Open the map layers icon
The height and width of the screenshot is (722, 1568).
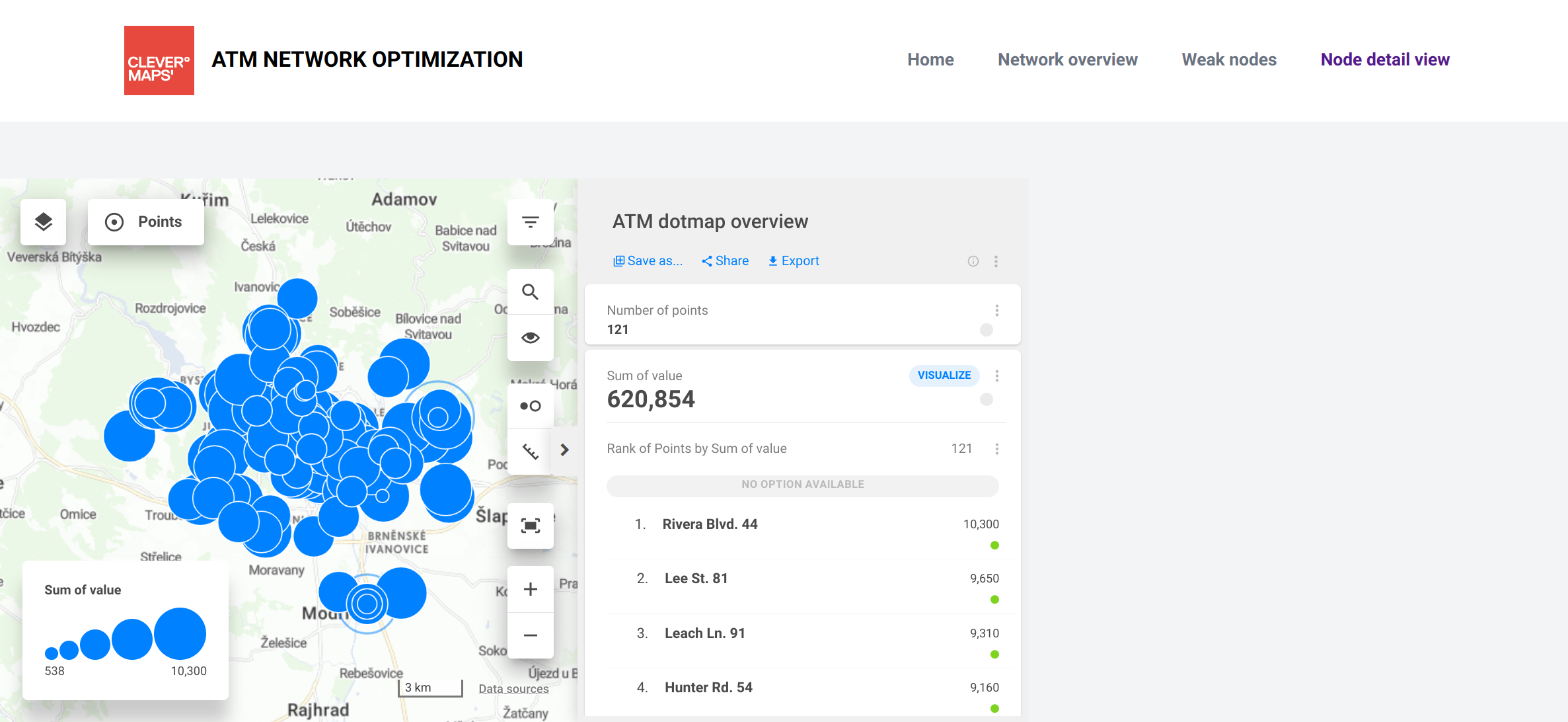pyautogui.click(x=44, y=222)
